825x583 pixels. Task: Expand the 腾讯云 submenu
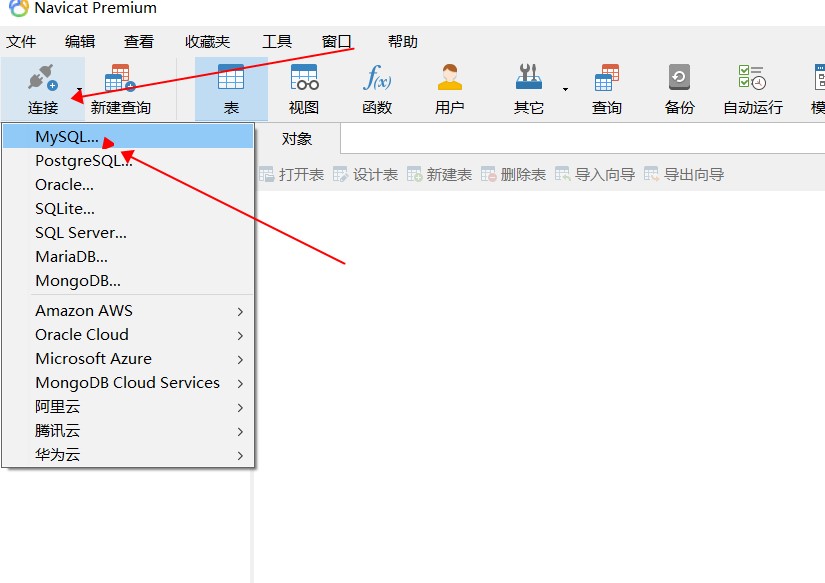click(128, 431)
